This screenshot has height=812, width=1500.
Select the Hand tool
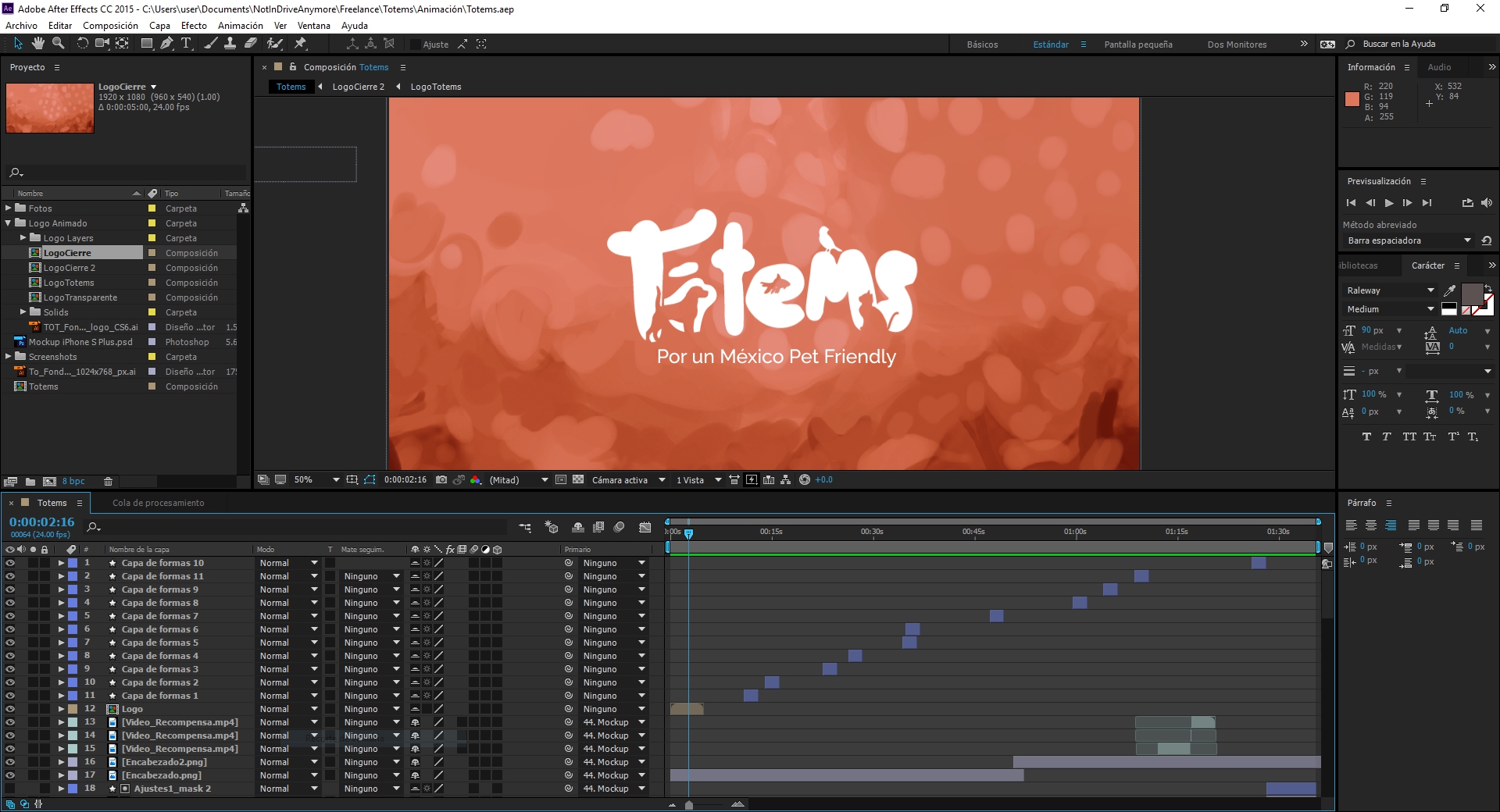37,44
